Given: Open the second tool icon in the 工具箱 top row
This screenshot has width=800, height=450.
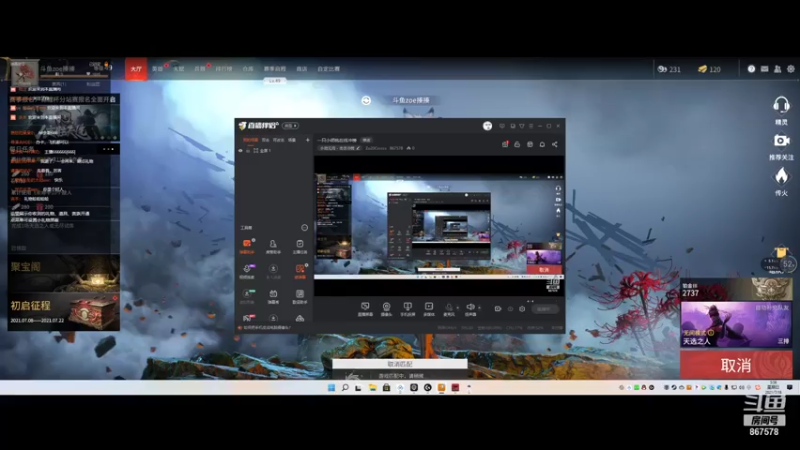Looking at the screenshot, I should click(x=273, y=244).
